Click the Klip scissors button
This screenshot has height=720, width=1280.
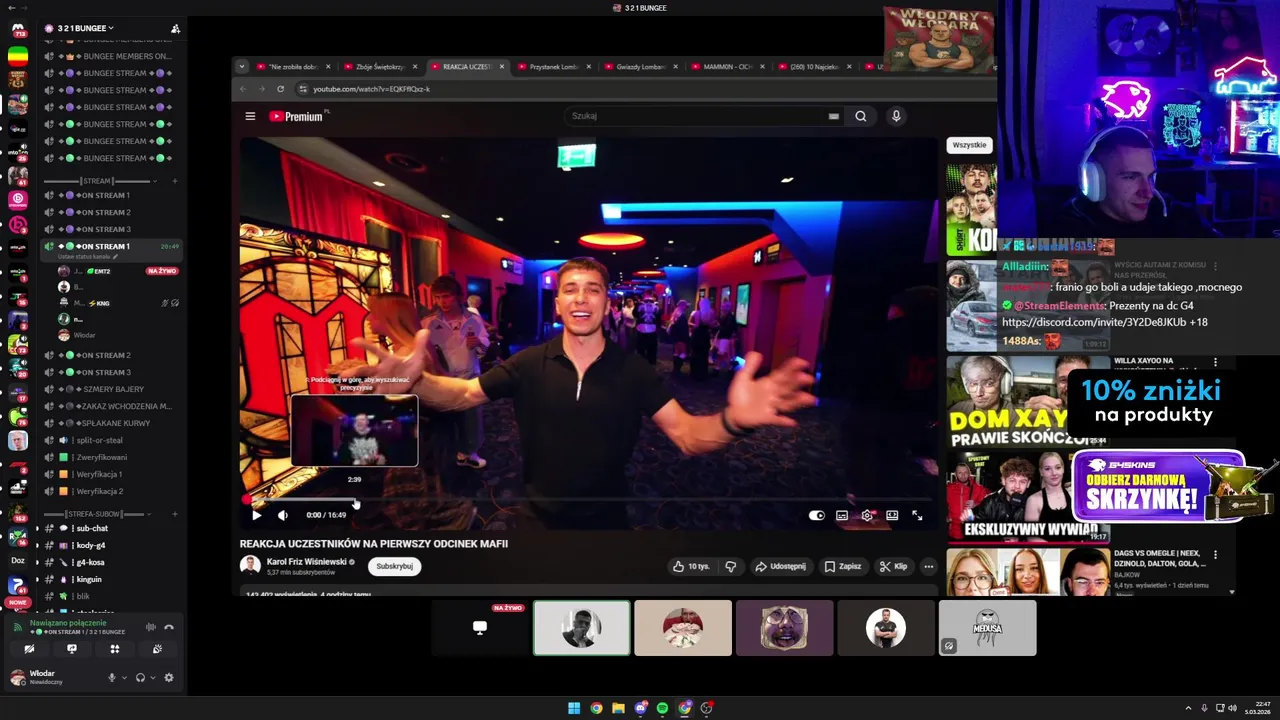point(893,566)
